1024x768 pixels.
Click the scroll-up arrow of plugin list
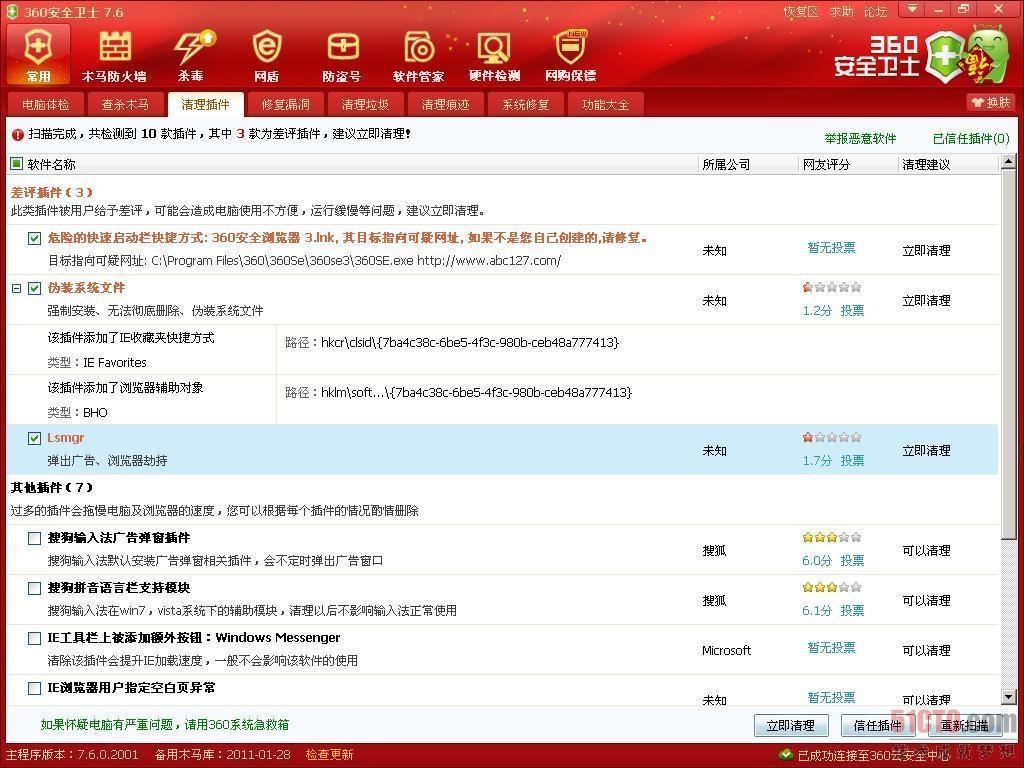point(1008,161)
